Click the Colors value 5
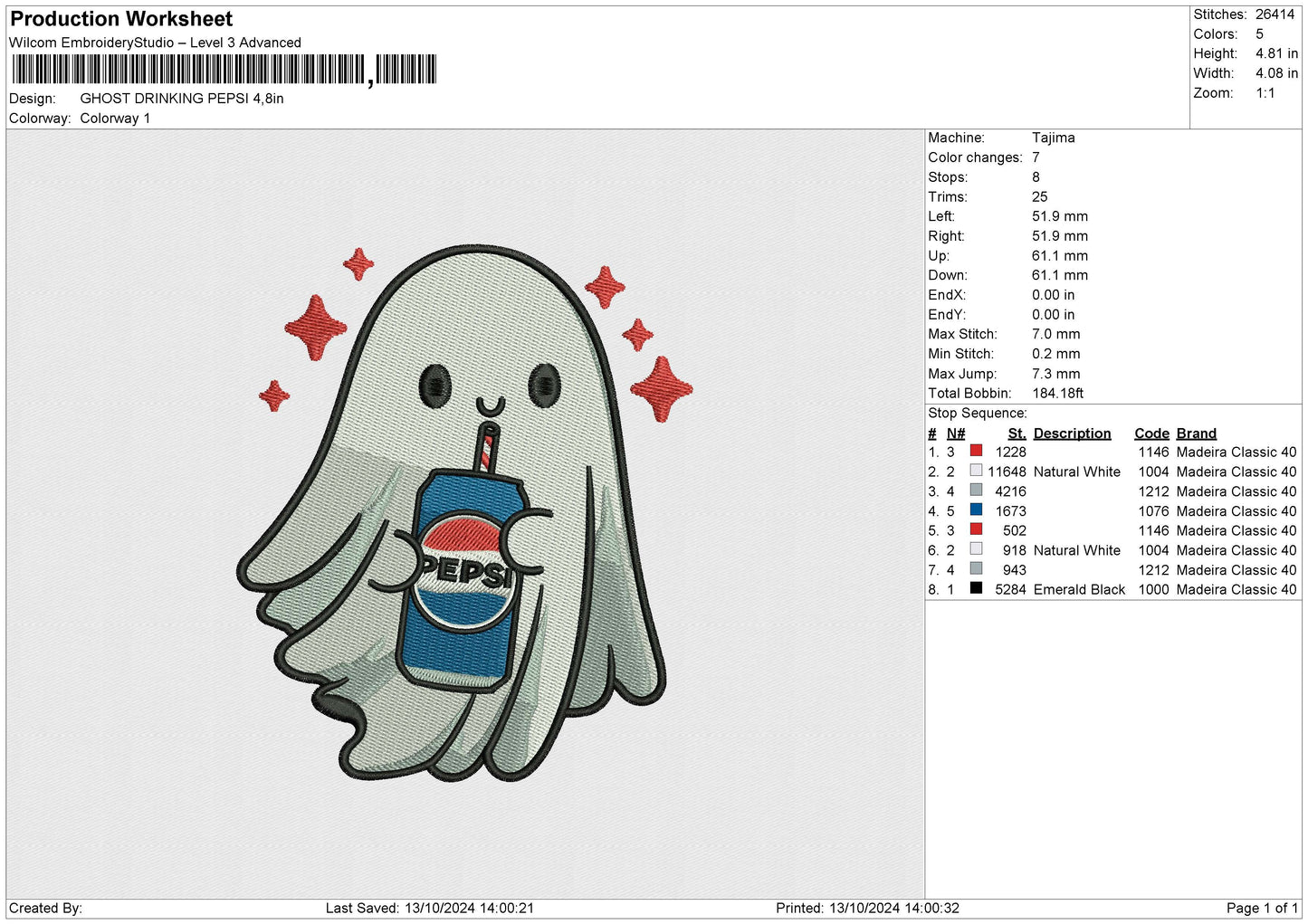This screenshot has height=924, width=1308. click(x=1259, y=34)
